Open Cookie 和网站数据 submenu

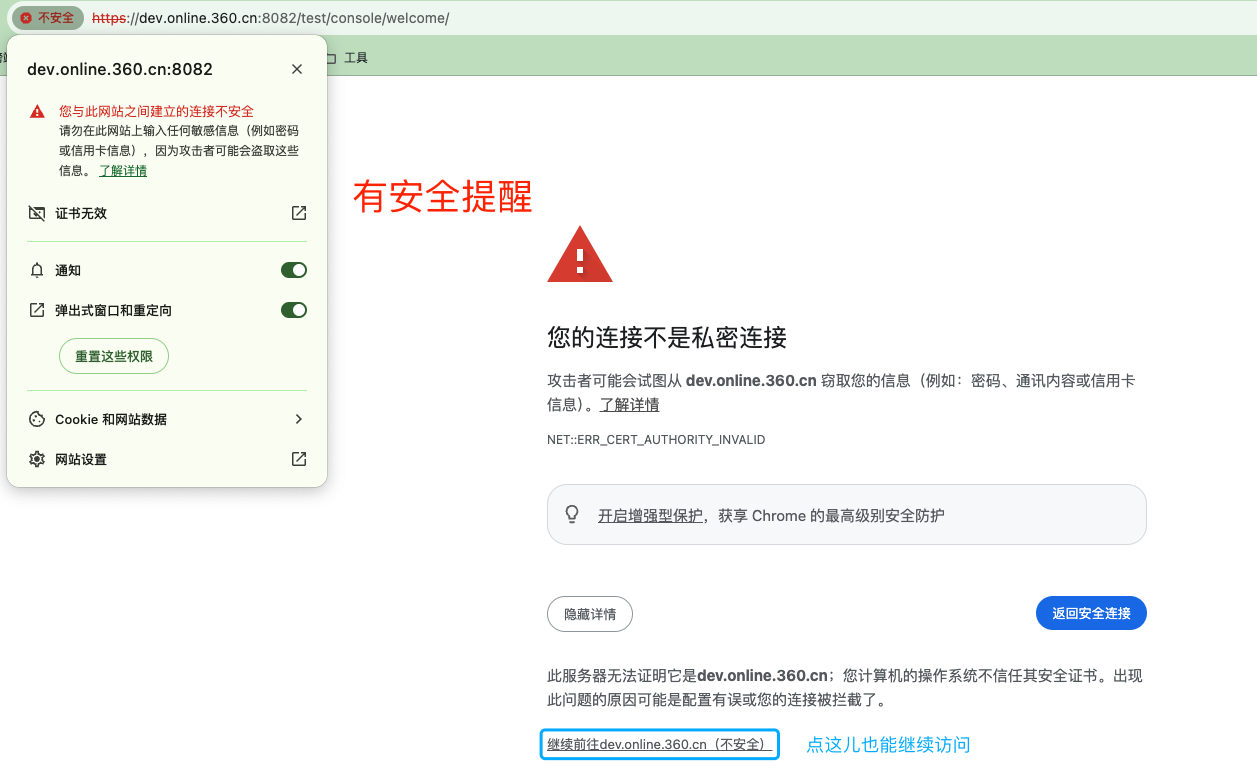[167, 419]
